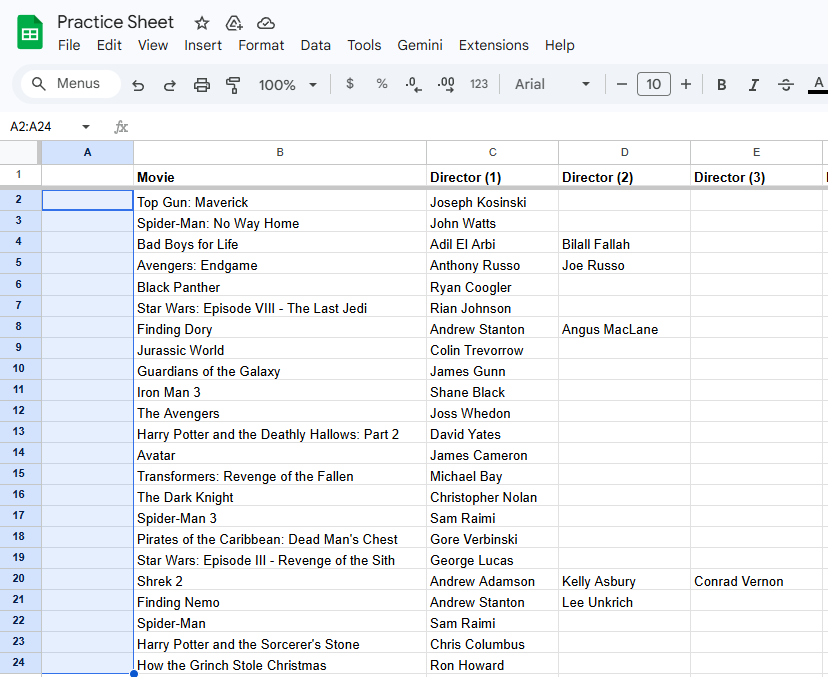Select row 1 header
This screenshot has height=677, width=828.
pyautogui.click(x=19, y=175)
